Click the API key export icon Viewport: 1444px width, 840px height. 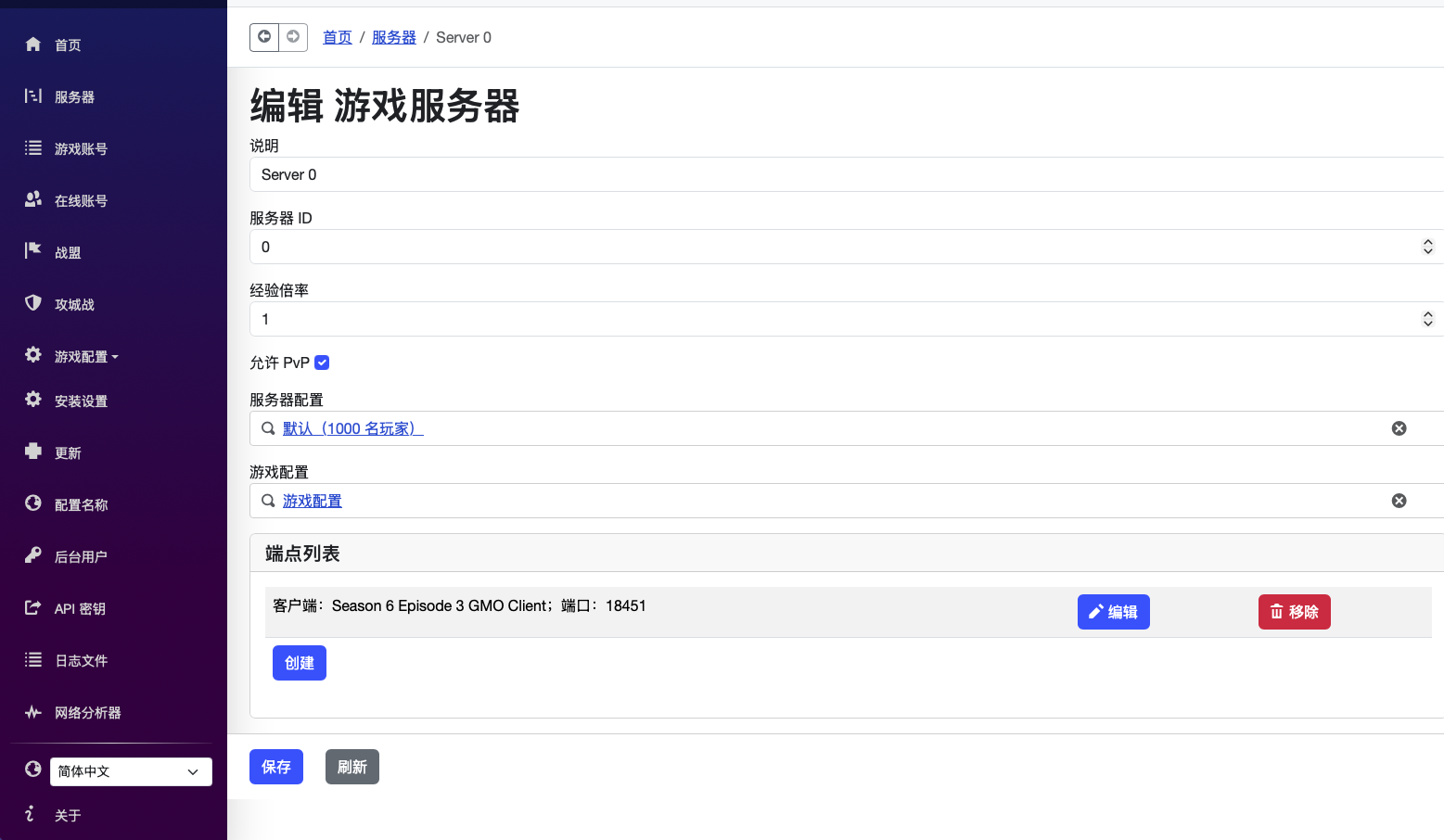pos(33,608)
